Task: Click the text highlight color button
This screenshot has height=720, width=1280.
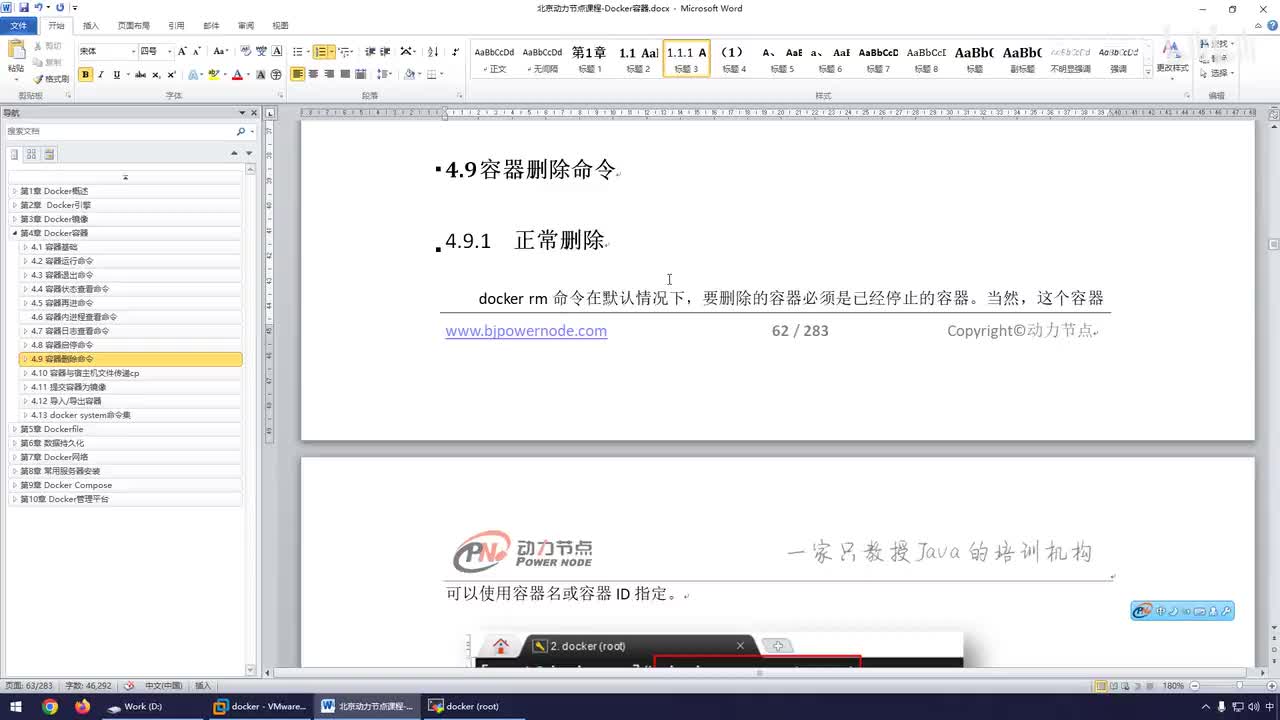Action: pyautogui.click(x=216, y=74)
